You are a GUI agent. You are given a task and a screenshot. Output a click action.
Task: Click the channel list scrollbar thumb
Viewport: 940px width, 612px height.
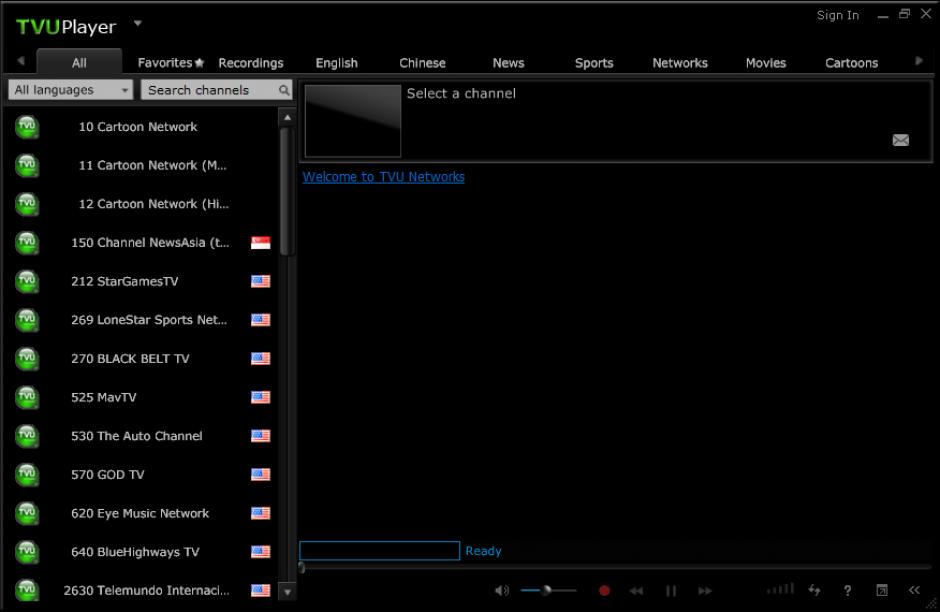click(x=287, y=192)
